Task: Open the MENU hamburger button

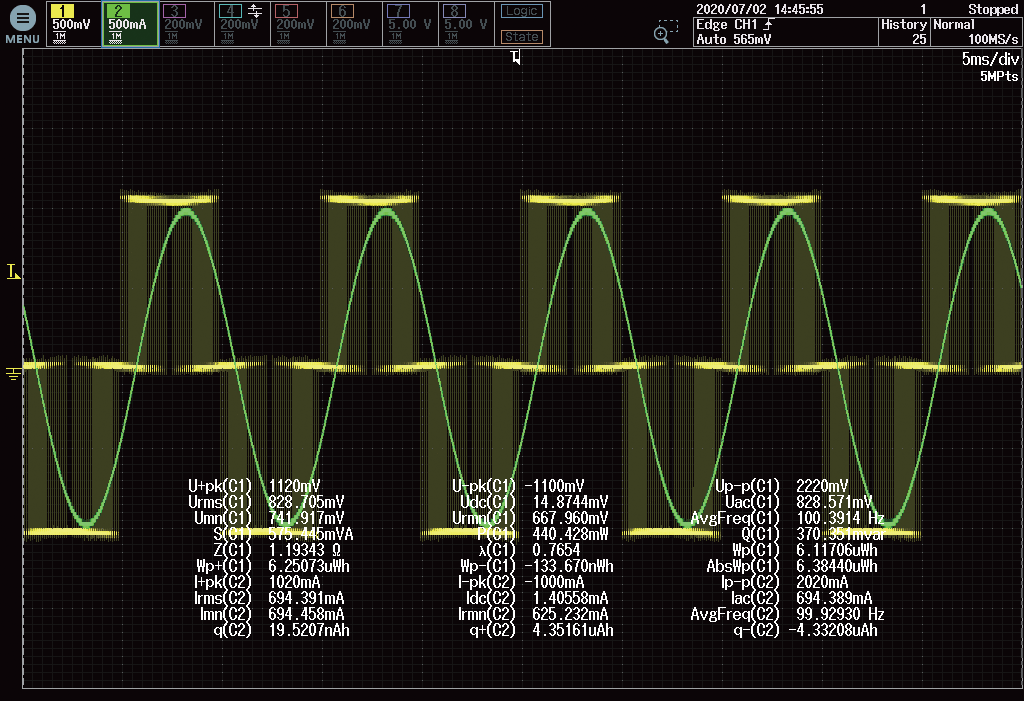Action: point(22,24)
